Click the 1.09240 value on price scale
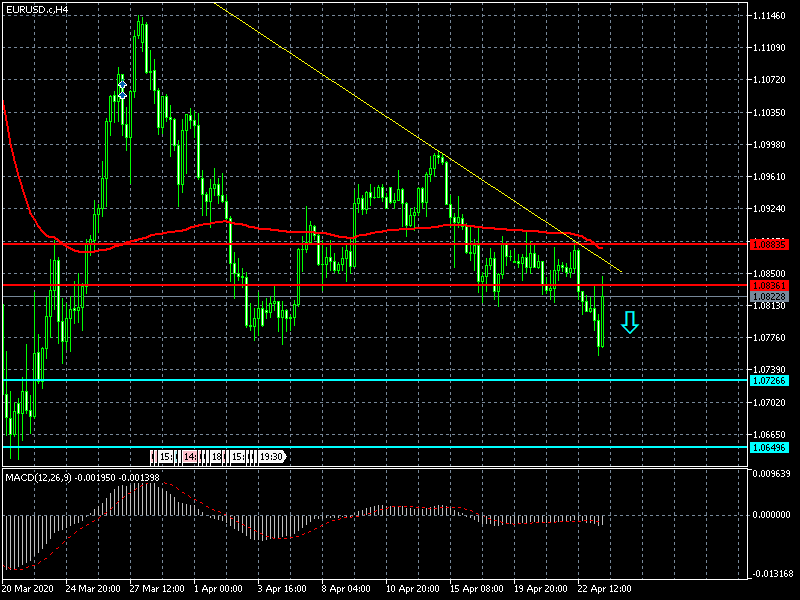The height and width of the screenshot is (600, 800). pyautogui.click(x=771, y=209)
